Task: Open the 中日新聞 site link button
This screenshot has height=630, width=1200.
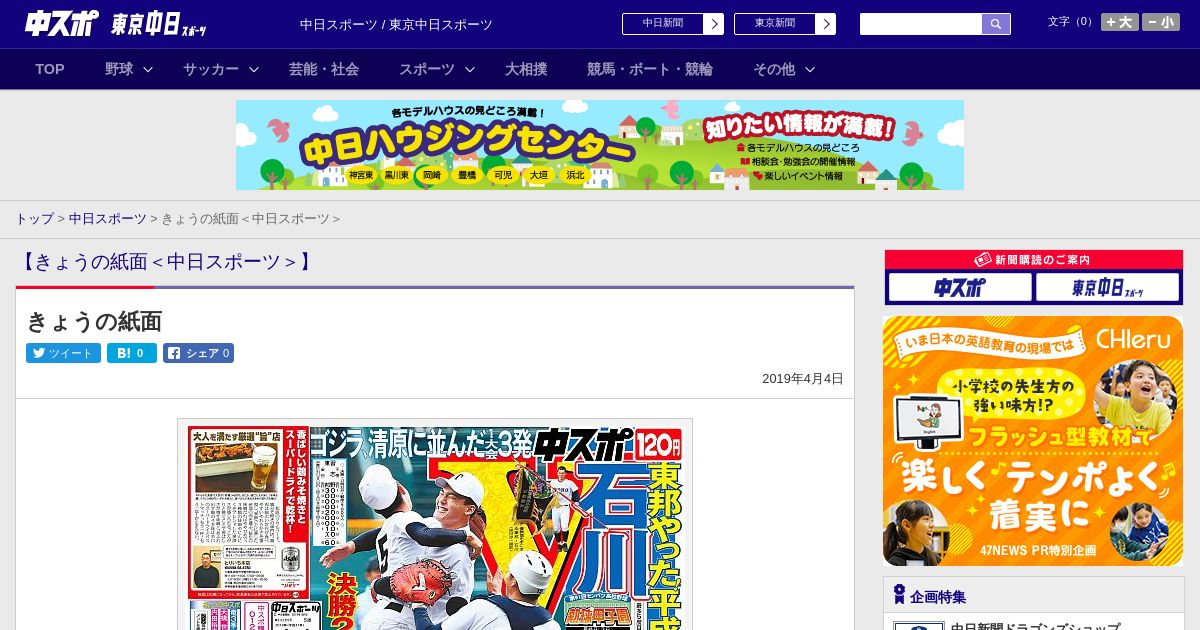Action: point(663,24)
